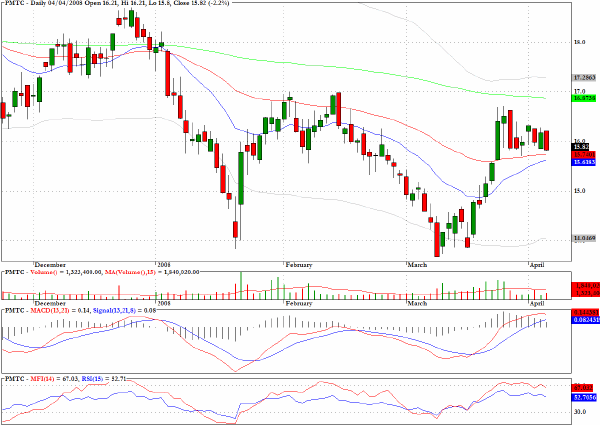Image resolution: width=600 pixels, height=425 pixels.
Task: Click the gray 17.2863 upper band tag
Action: pos(584,78)
